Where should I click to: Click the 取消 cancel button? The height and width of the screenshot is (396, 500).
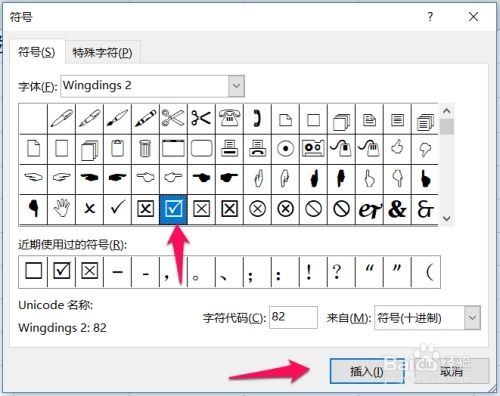[x=451, y=371]
